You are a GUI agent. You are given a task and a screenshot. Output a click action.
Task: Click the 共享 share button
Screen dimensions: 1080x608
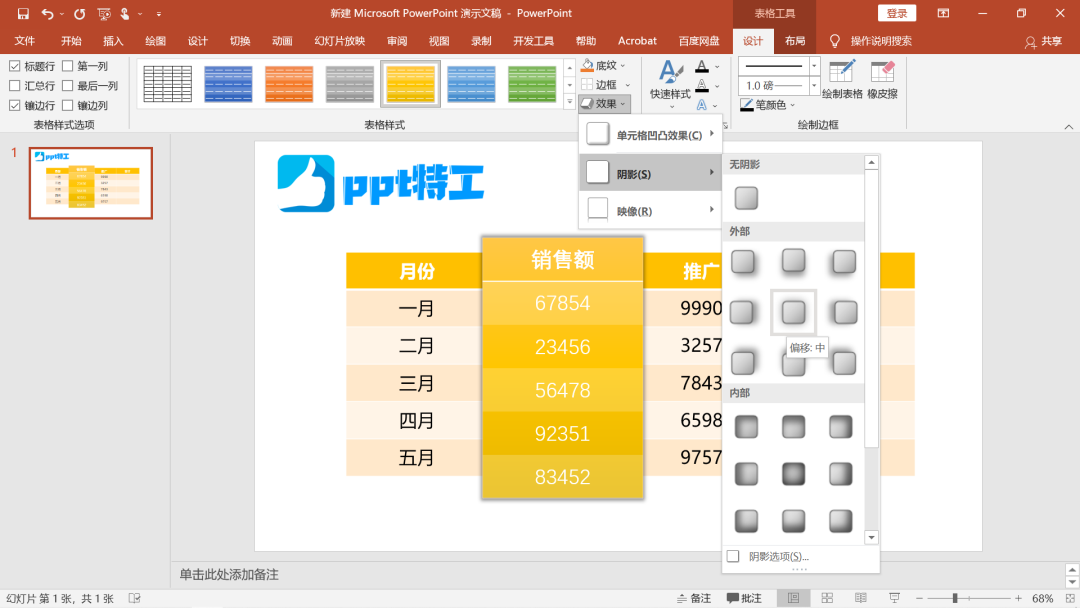tap(1043, 41)
